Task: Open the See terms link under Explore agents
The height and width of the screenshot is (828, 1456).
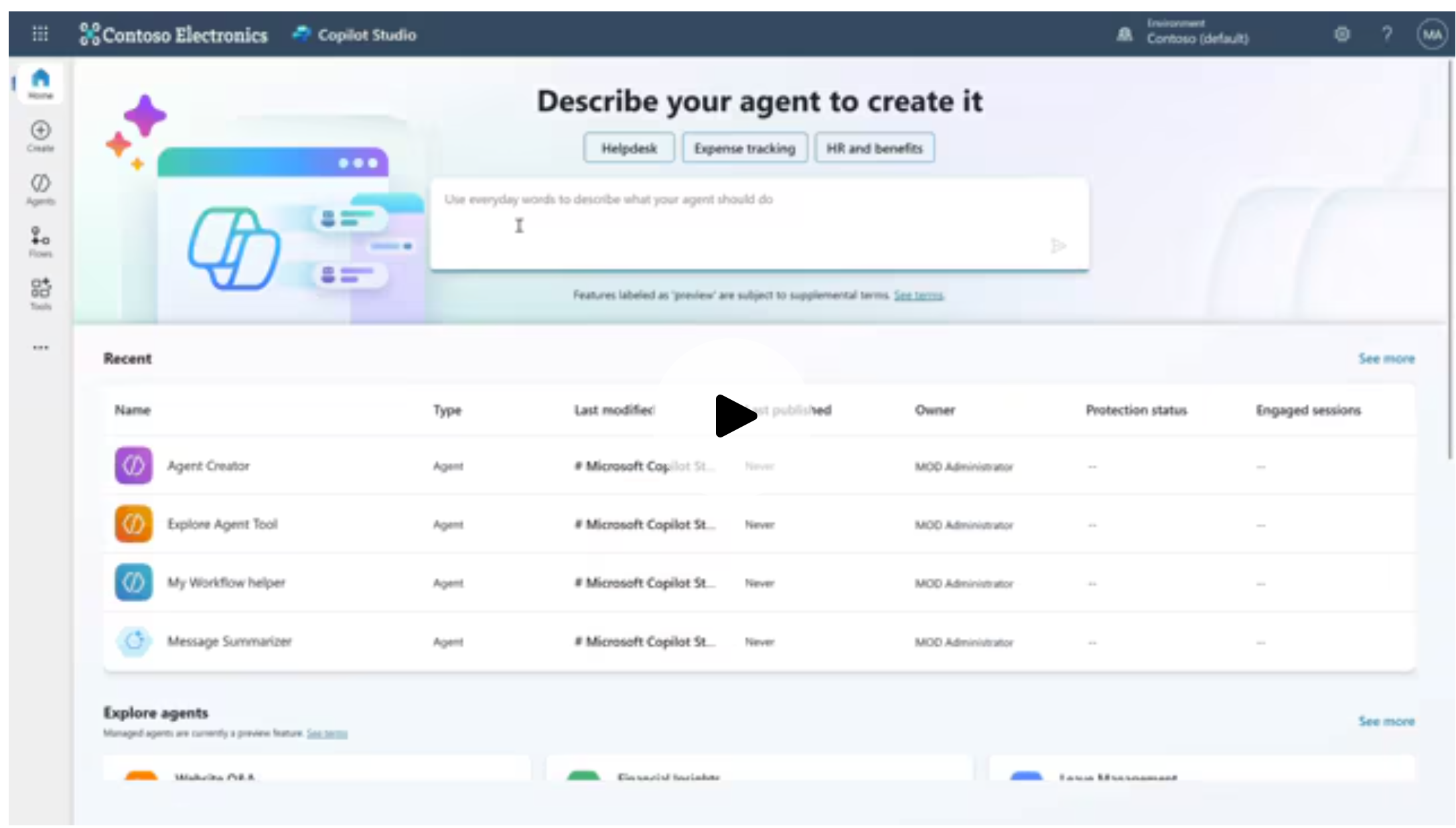Action: coord(327,734)
